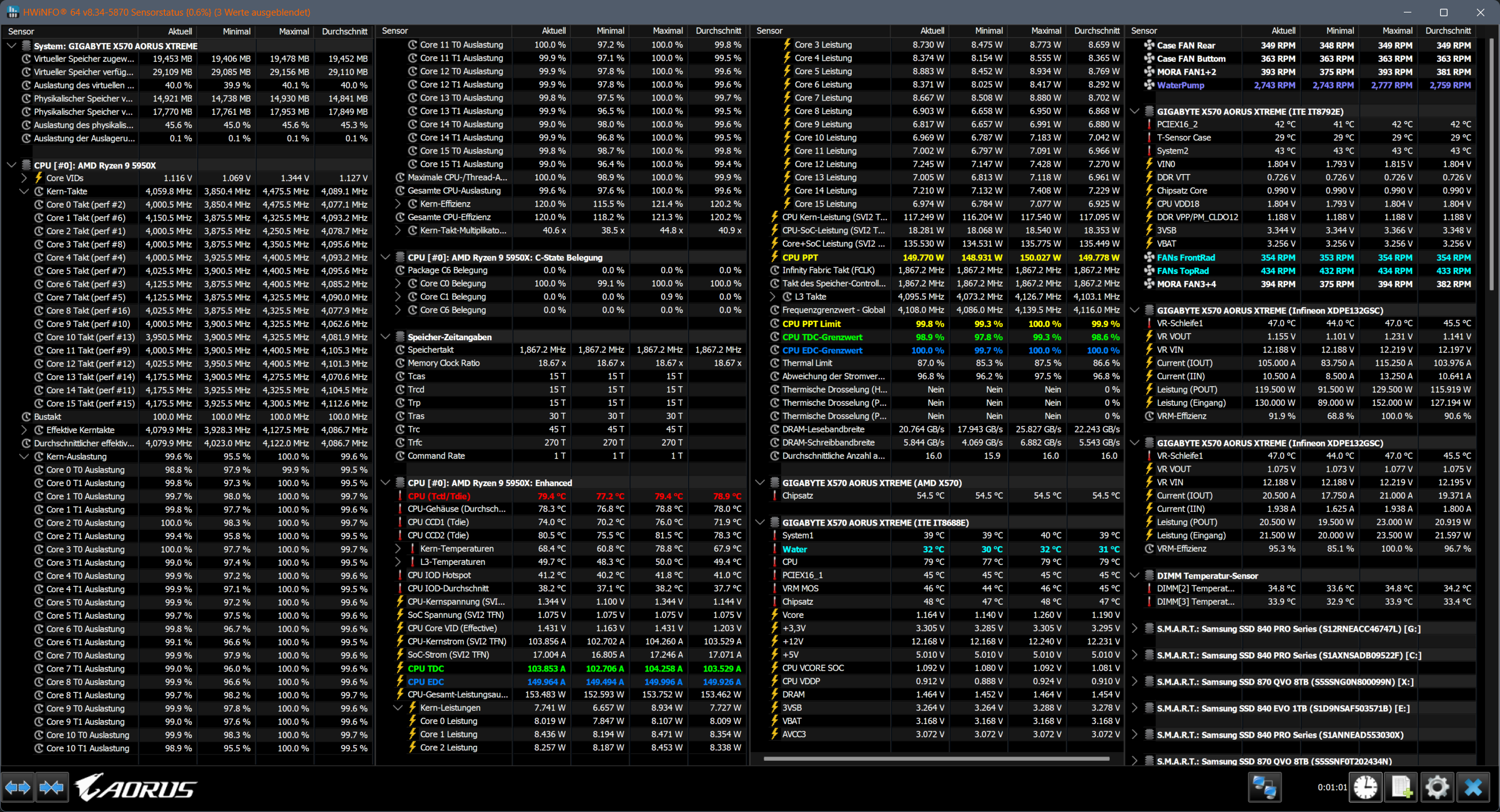The height and width of the screenshot is (812, 1500).
Task: Open the remote network monitoring icon
Action: point(1265,788)
